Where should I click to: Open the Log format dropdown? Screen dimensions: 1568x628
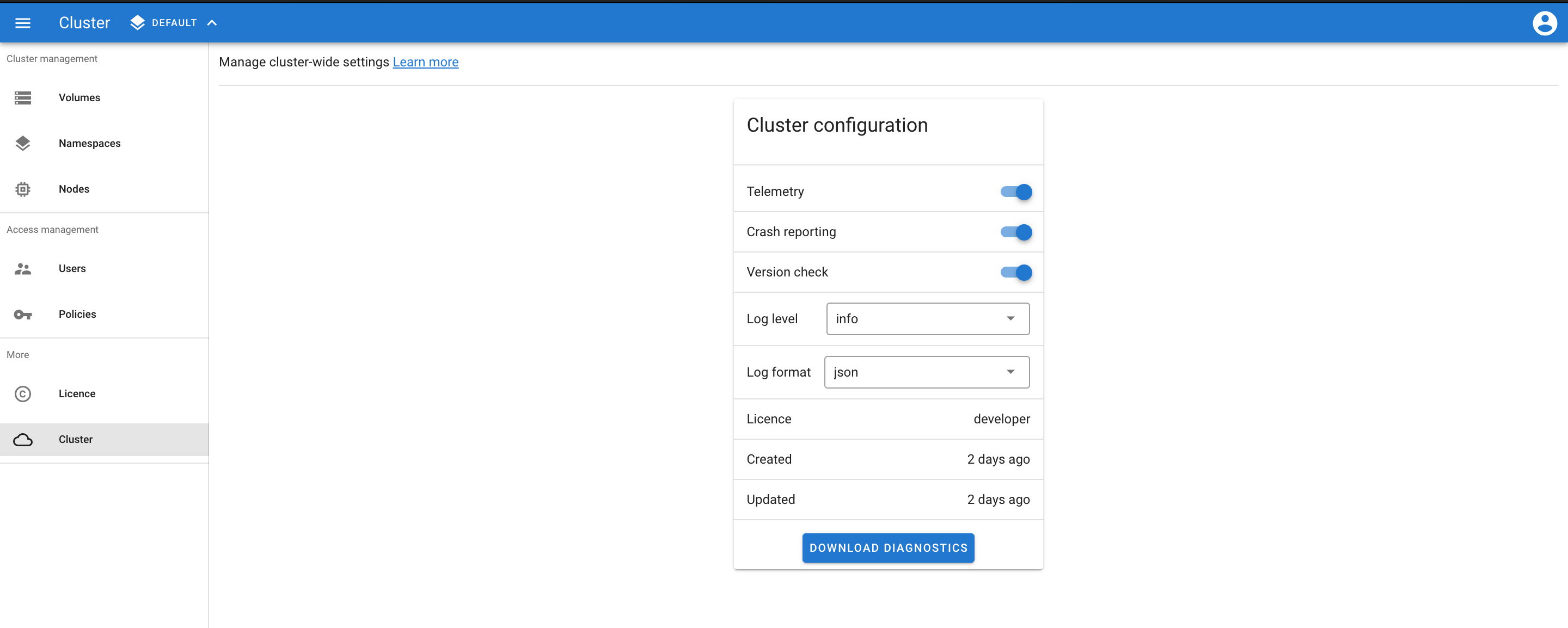927,372
